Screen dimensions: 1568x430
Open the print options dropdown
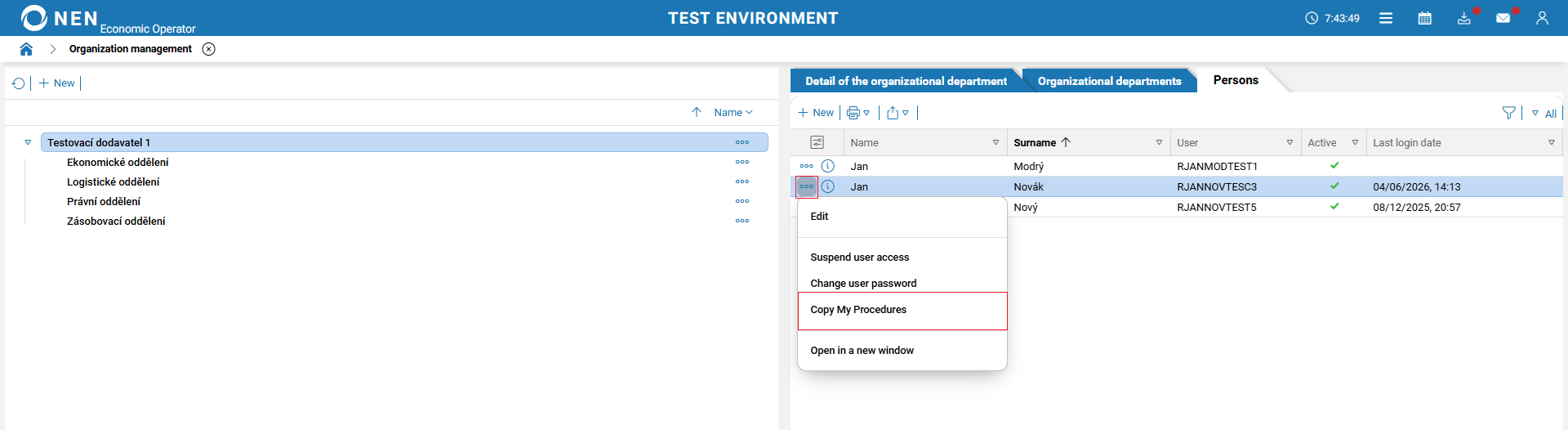858,113
